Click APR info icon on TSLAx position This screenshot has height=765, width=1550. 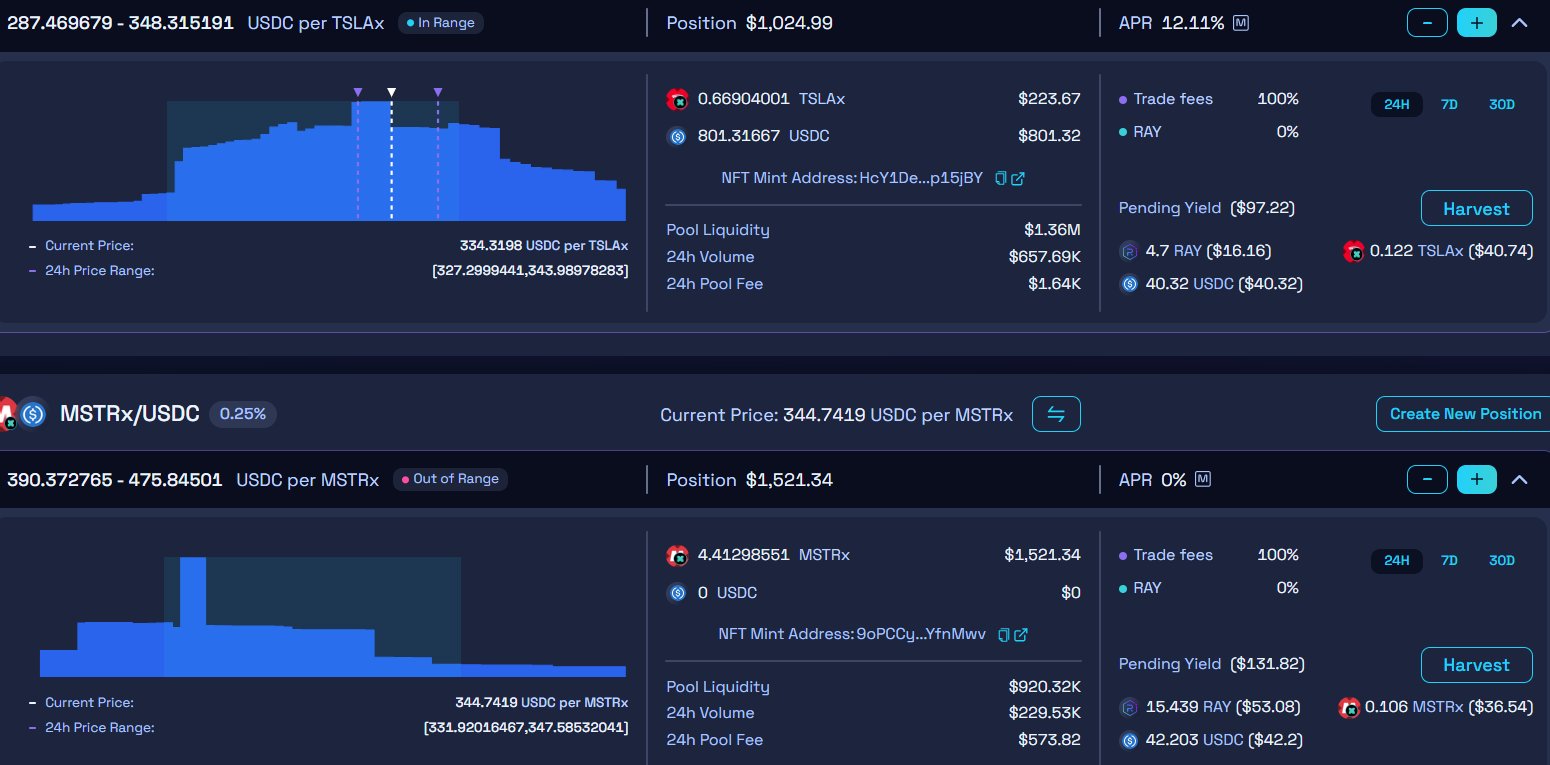pyautogui.click(x=1241, y=22)
